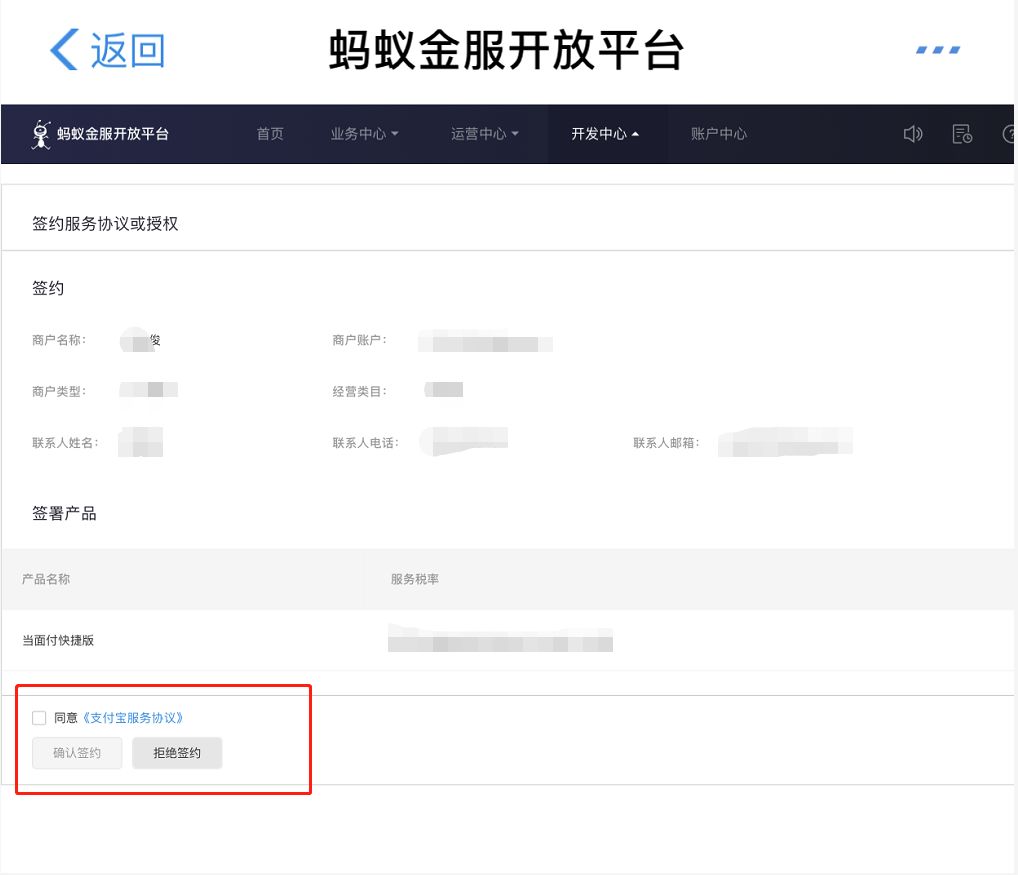The height and width of the screenshot is (875, 1018).
Task: Go back via 返回 text
Action: (x=127, y=50)
